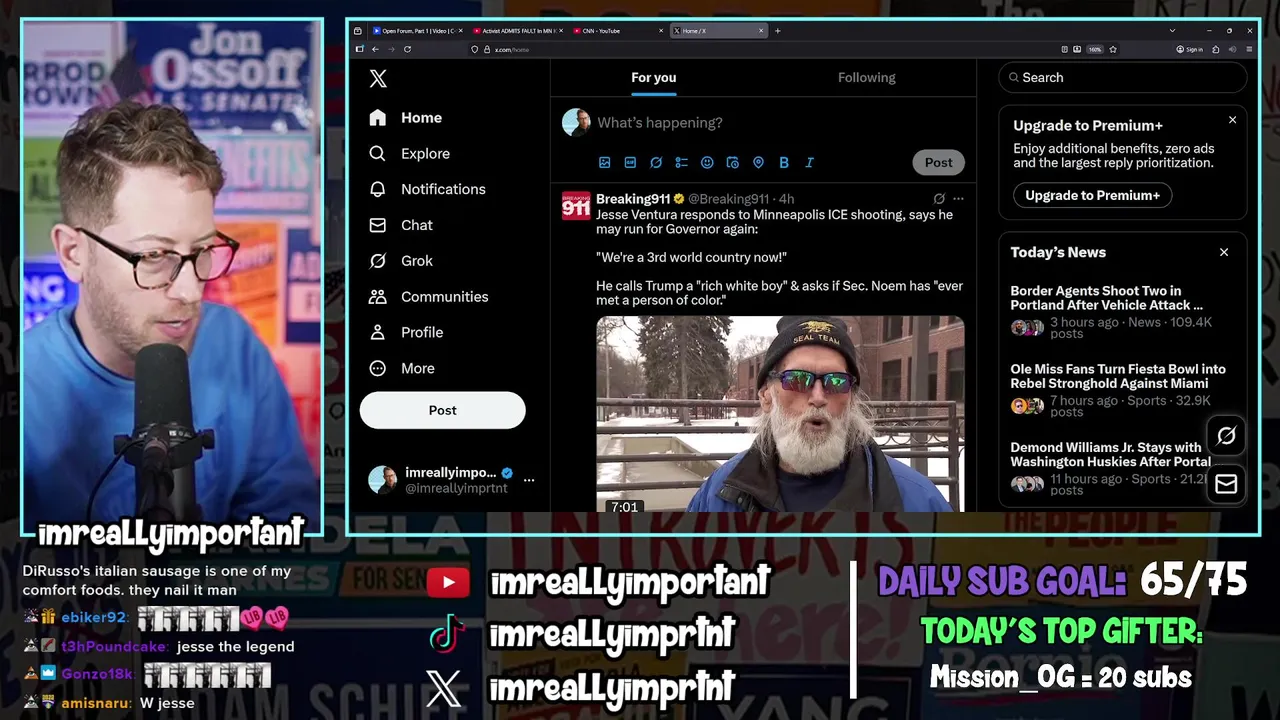Screen dimensions: 1280x720
Task: Open the Explore page
Action: [410, 154]
